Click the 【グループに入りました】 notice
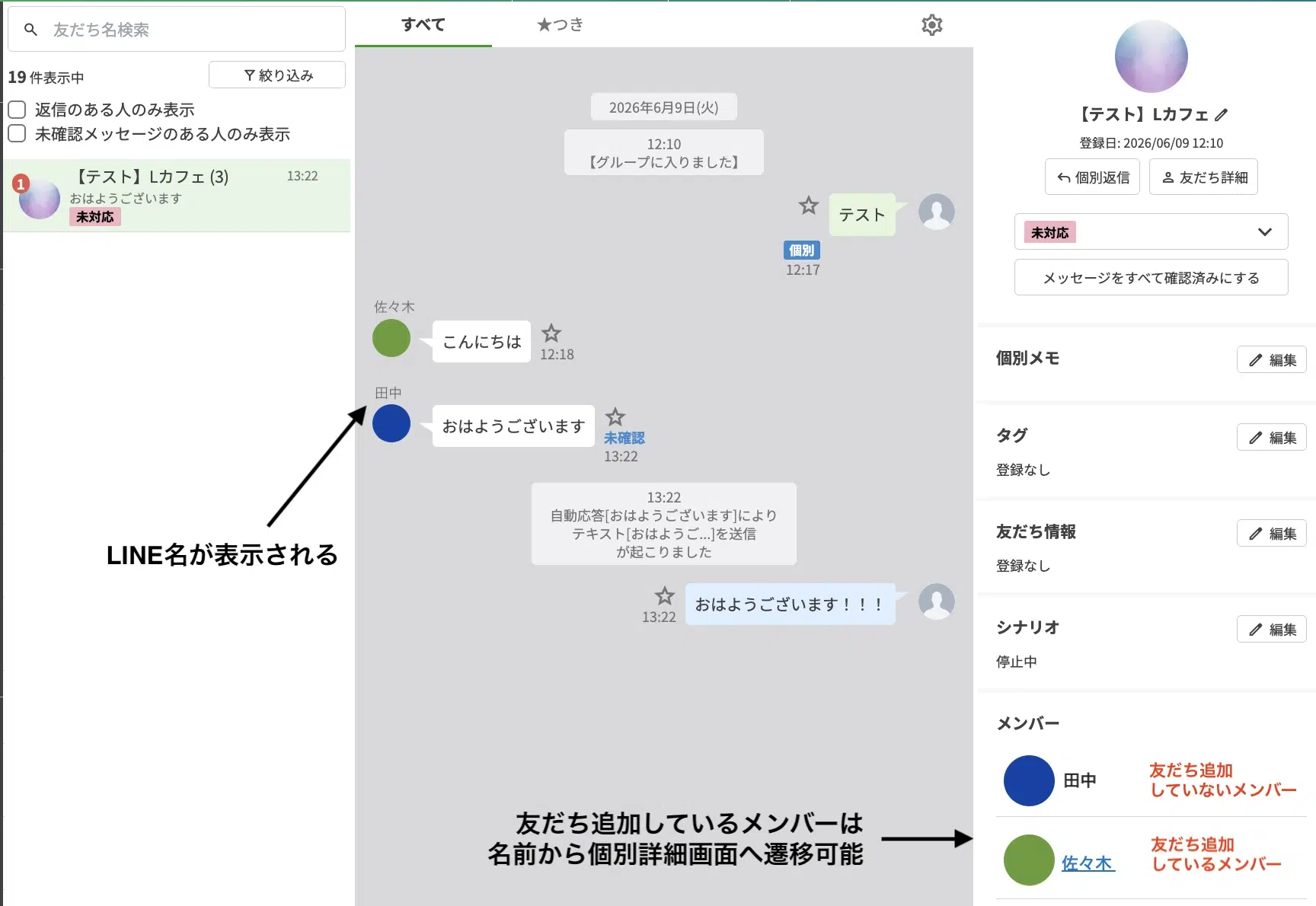This screenshot has height=906, width=1316. [663, 152]
